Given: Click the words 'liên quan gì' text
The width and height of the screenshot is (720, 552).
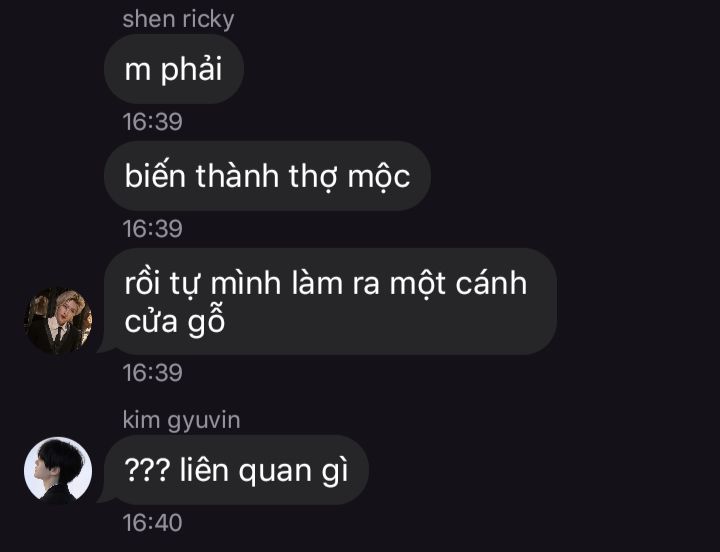Looking at the screenshot, I should click(264, 471).
